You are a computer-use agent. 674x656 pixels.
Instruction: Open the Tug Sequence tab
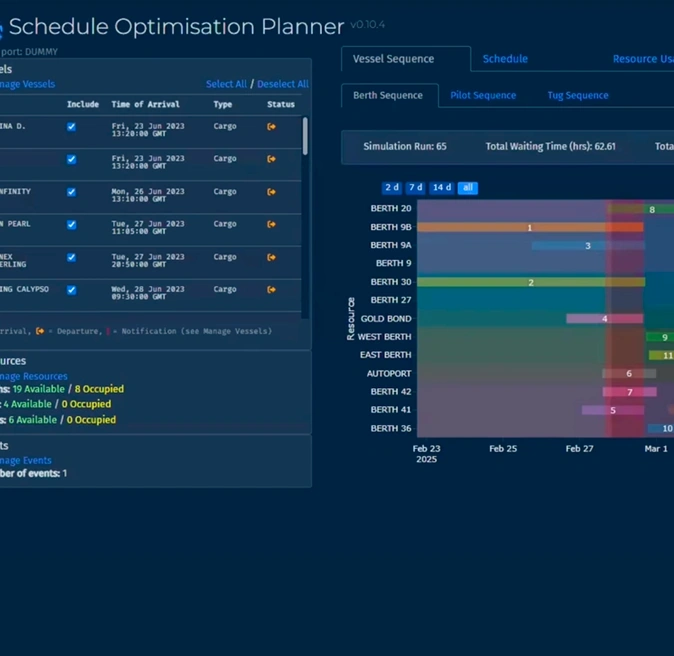(x=578, y=95)
